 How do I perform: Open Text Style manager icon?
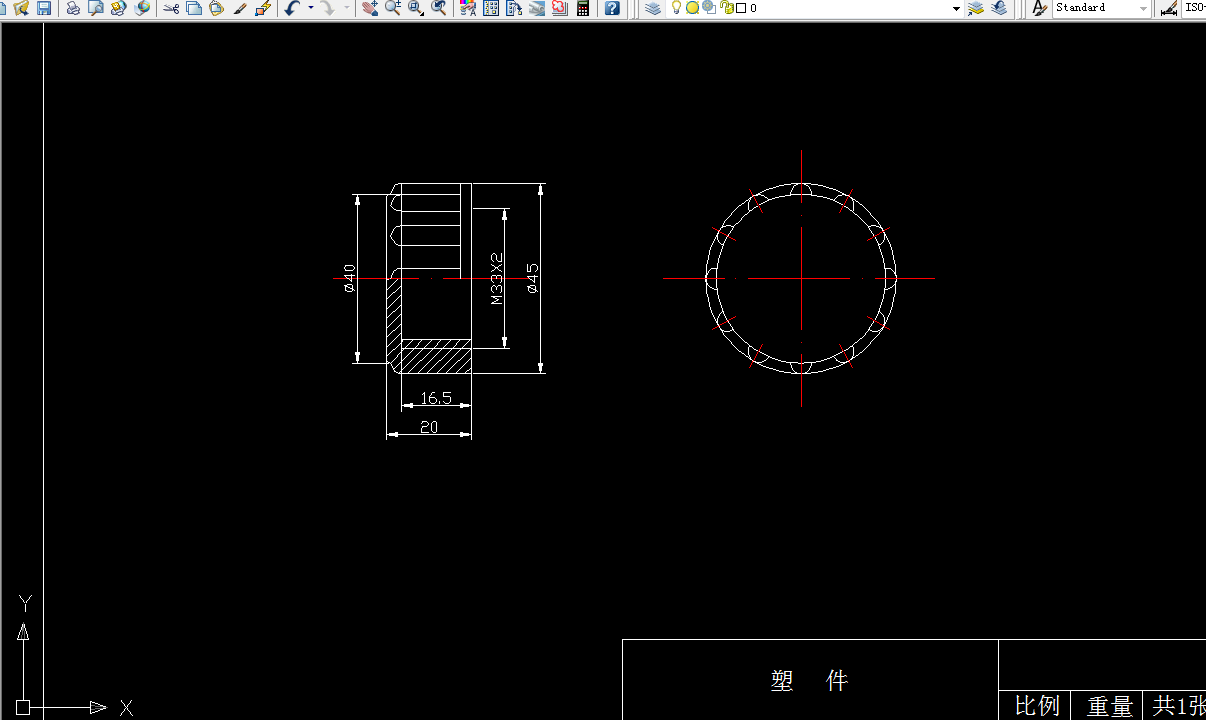coord(1039,8)
